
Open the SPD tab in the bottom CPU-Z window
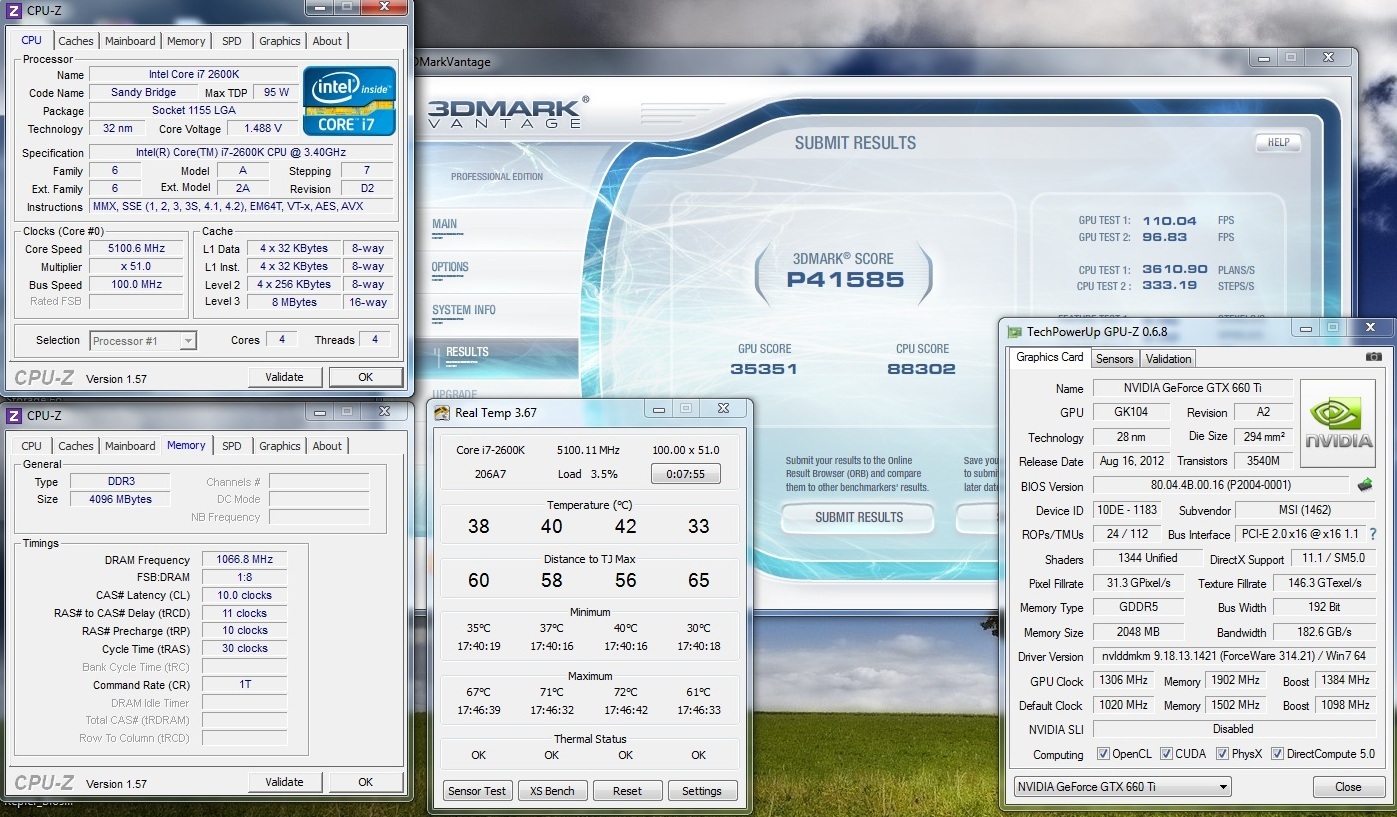232,446
